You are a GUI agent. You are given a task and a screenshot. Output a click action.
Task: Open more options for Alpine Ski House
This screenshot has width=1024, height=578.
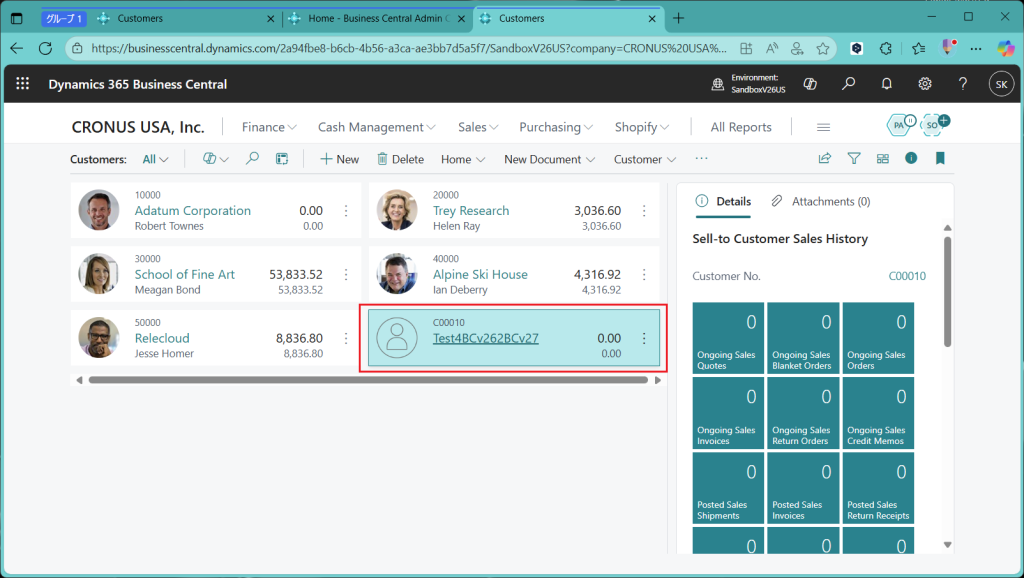(x=644, y=274)
